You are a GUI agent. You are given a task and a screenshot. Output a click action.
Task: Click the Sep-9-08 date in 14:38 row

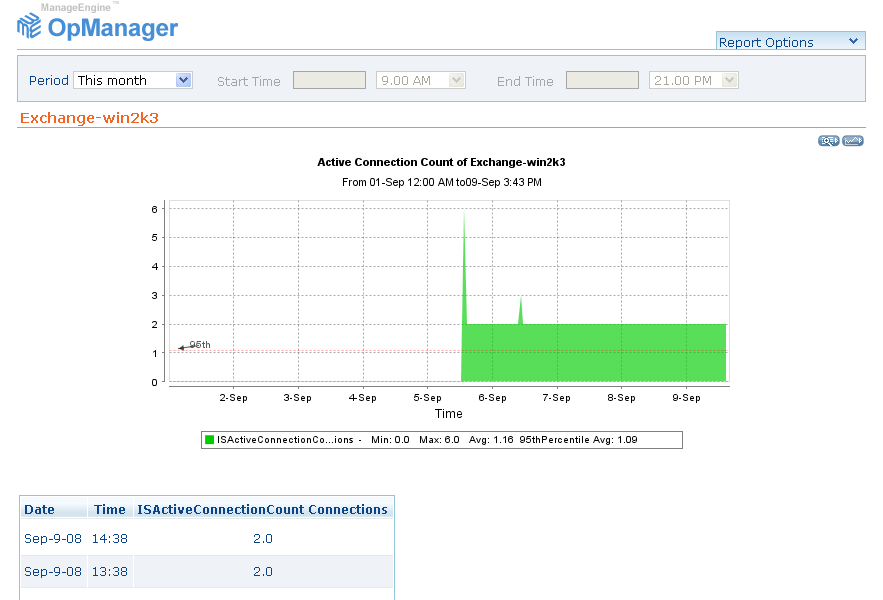[x=53, y=539]
